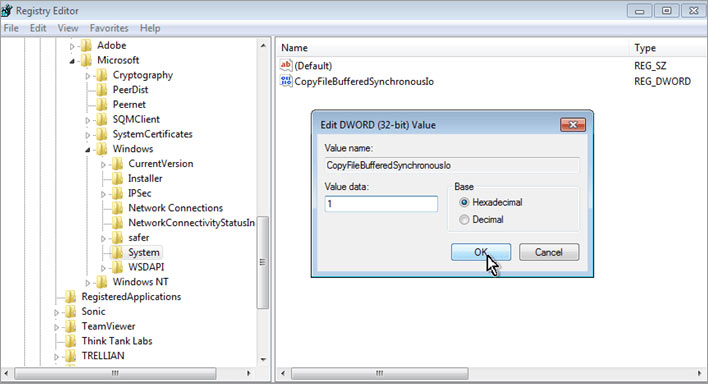This screenshot has height=384, width=708.
Task: Click the Value name field
Action: 452,165
